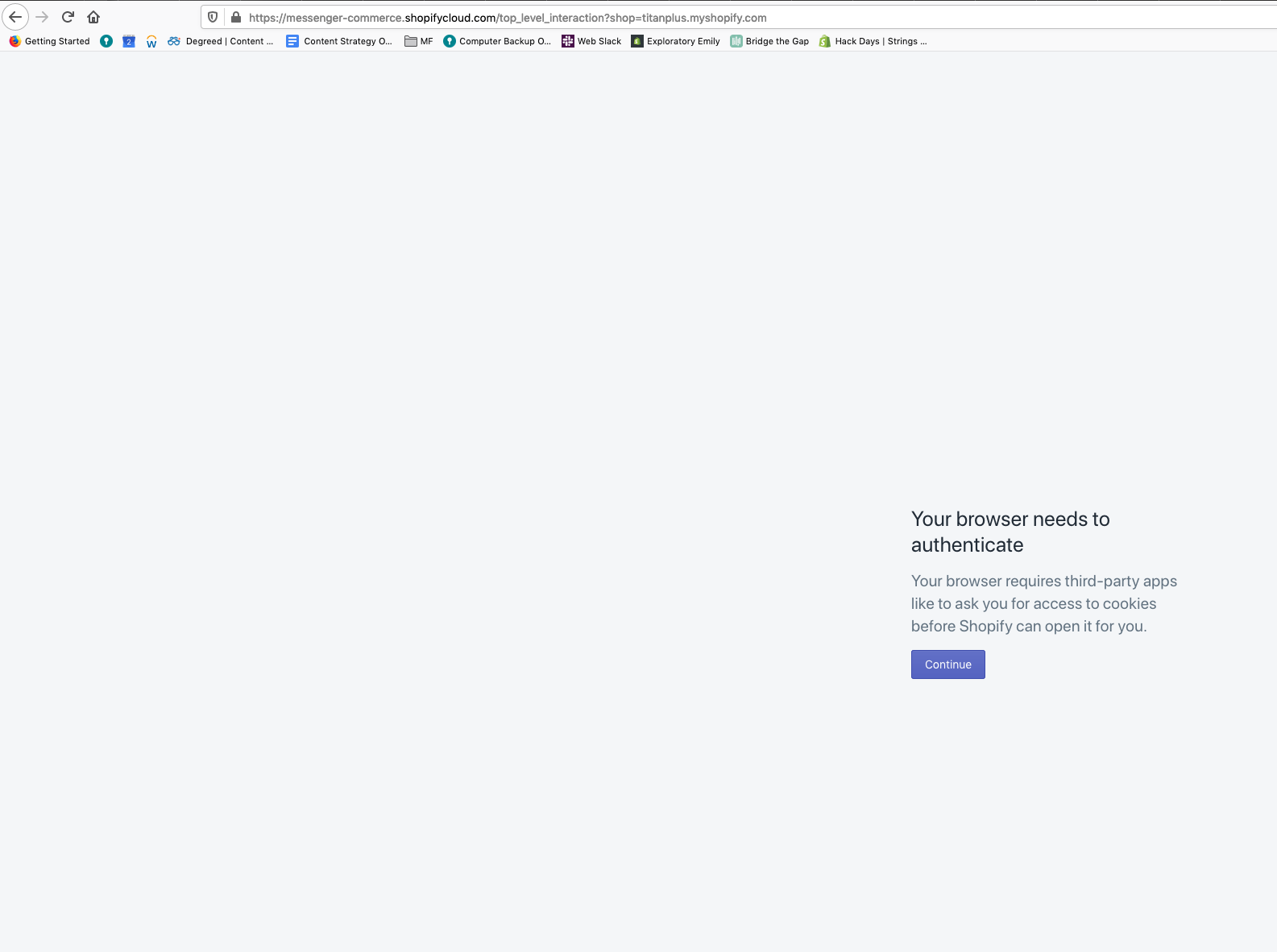The image size is (1277, 952).
Task: Open the W-lettered bookmark icon
Action: pyautogui.click(x=151, y=41)
